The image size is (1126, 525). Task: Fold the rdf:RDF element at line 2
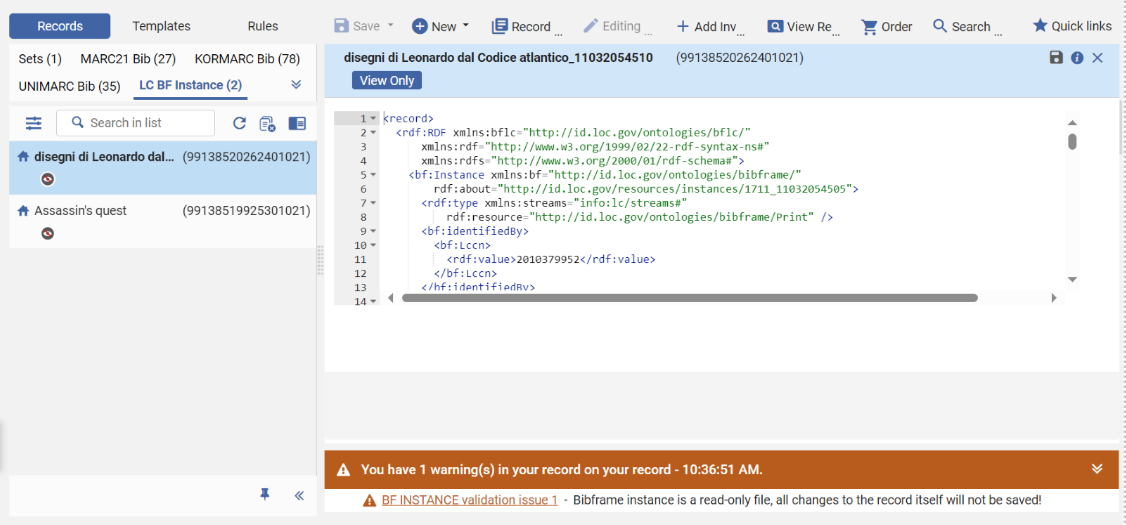coord(374,133)
